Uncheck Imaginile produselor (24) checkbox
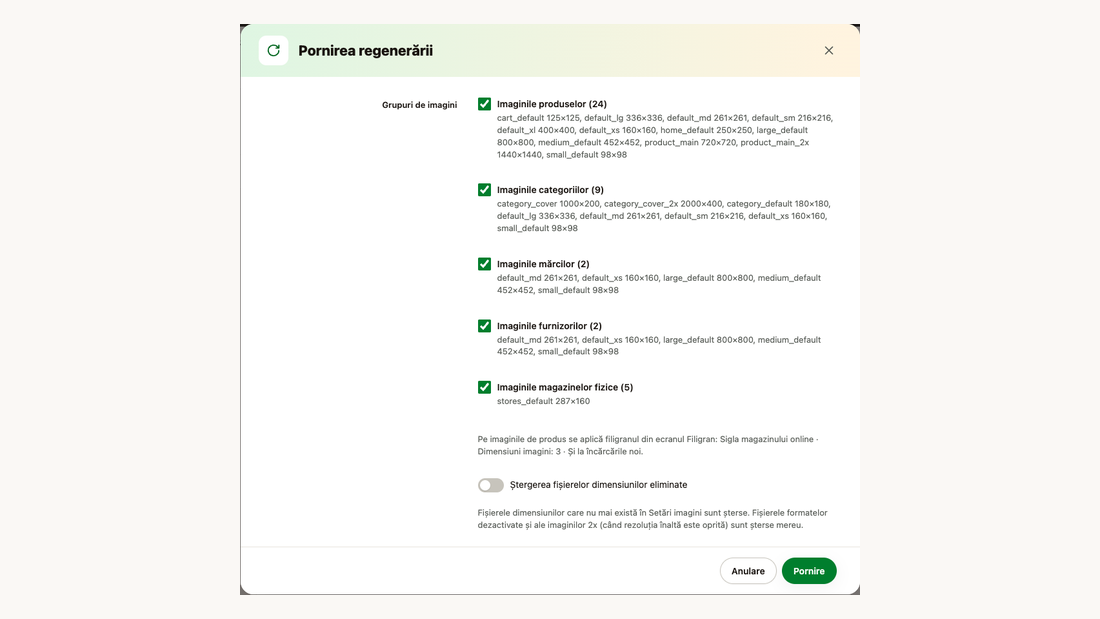The image size is (1100, 619). click(484, 104)
